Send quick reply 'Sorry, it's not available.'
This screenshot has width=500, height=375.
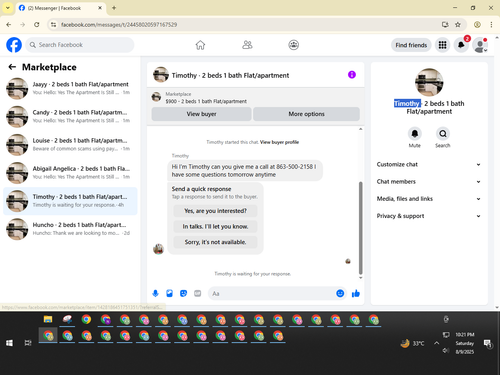coord(215,242)
